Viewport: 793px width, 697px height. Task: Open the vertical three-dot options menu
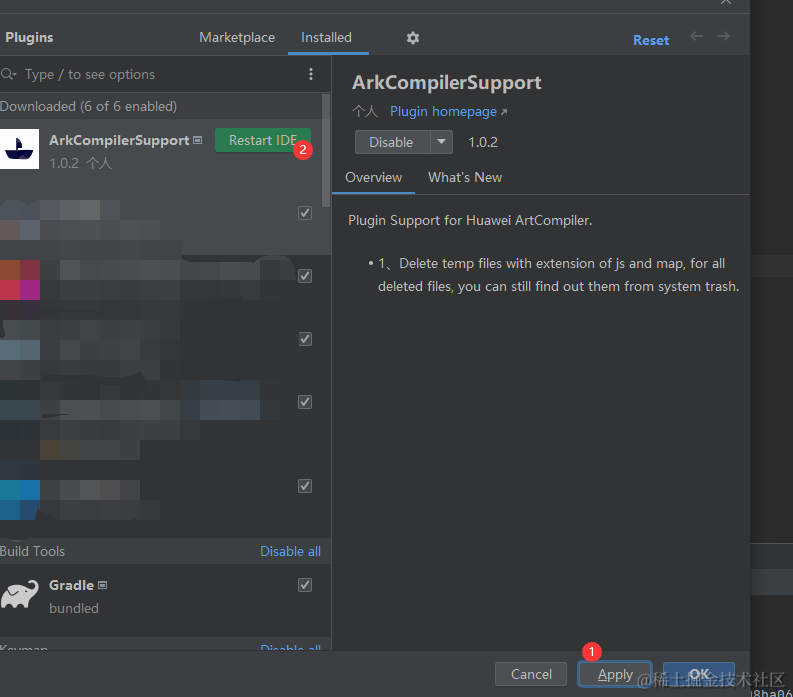(x=311, y=74)
